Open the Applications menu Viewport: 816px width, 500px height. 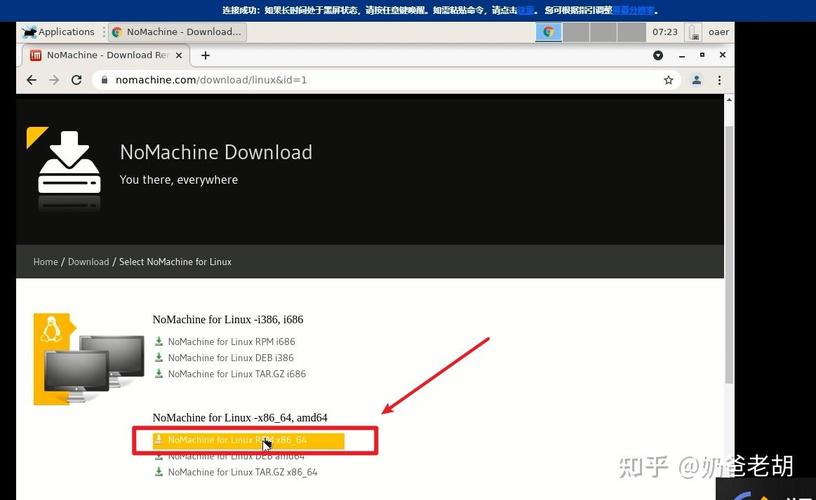[58, 32]
